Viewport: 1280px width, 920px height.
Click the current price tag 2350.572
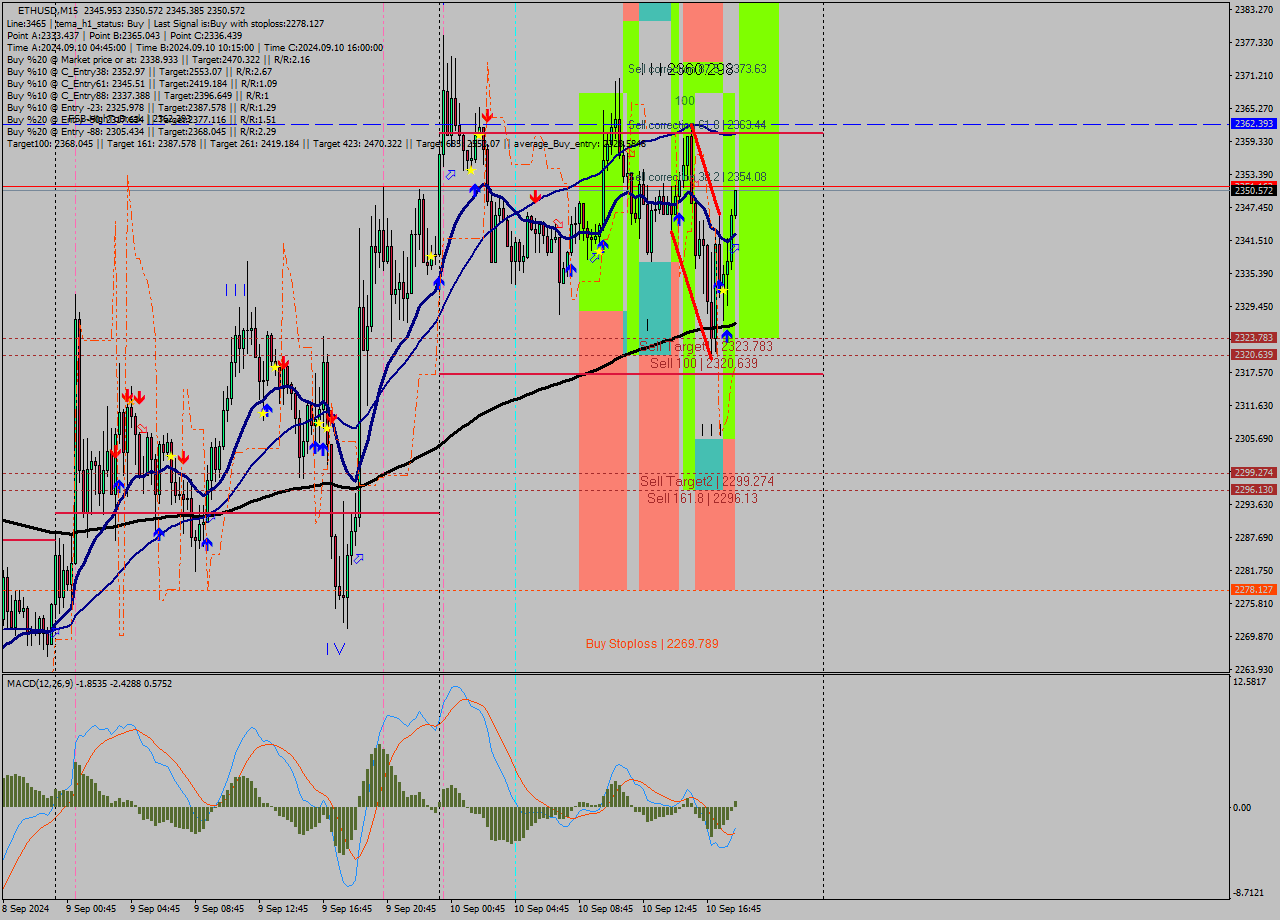click(1253, 190)
